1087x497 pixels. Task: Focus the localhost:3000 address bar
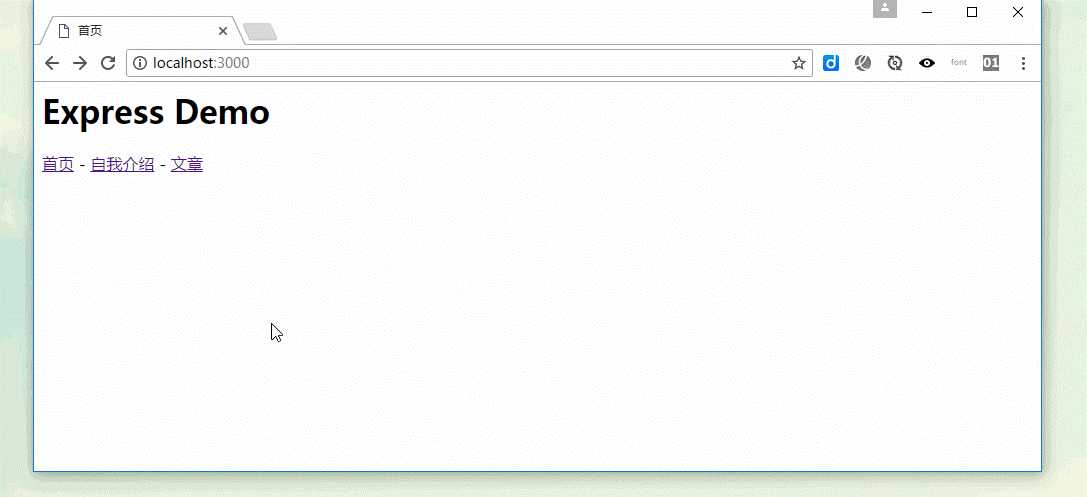(469, 63)
